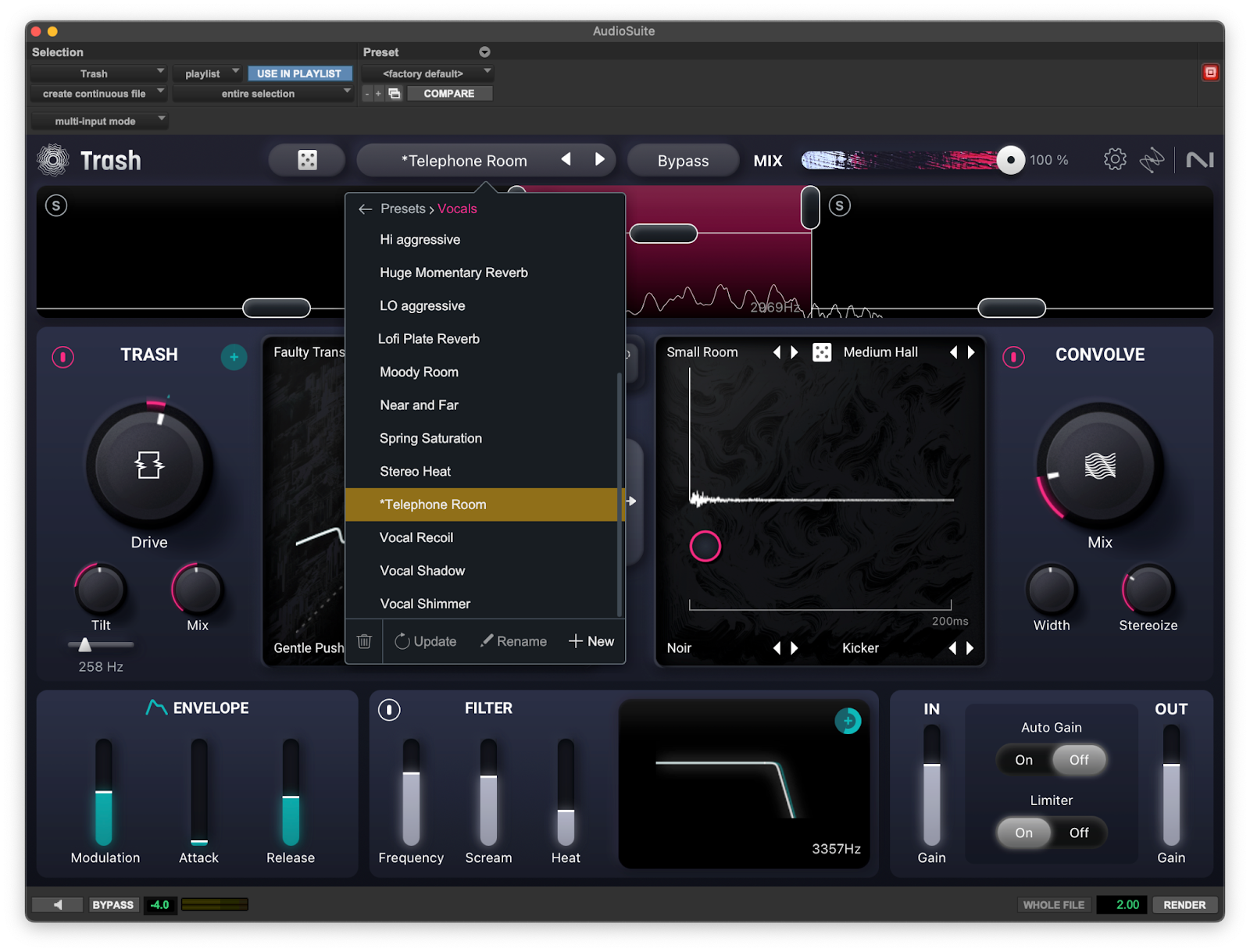The image size is (1250, 952).
Task: Click the teal plus icon beside TRASH
Action: pyautogui.click(x=234, y=357)
